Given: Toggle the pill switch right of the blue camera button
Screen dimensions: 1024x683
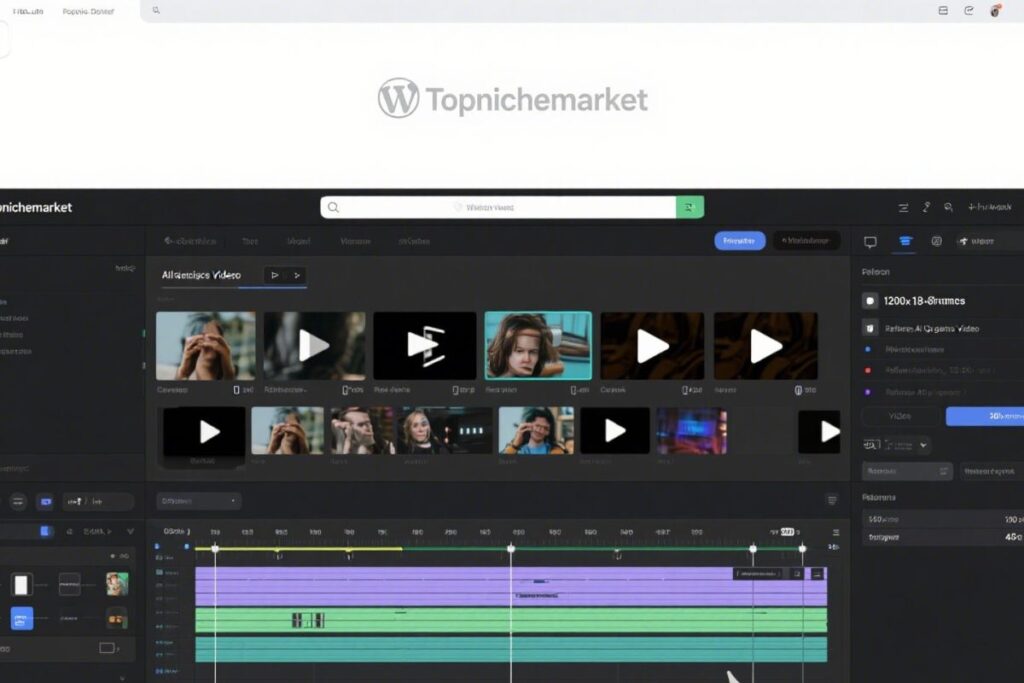Looking at the screenshot, I should tap(98, 501).
